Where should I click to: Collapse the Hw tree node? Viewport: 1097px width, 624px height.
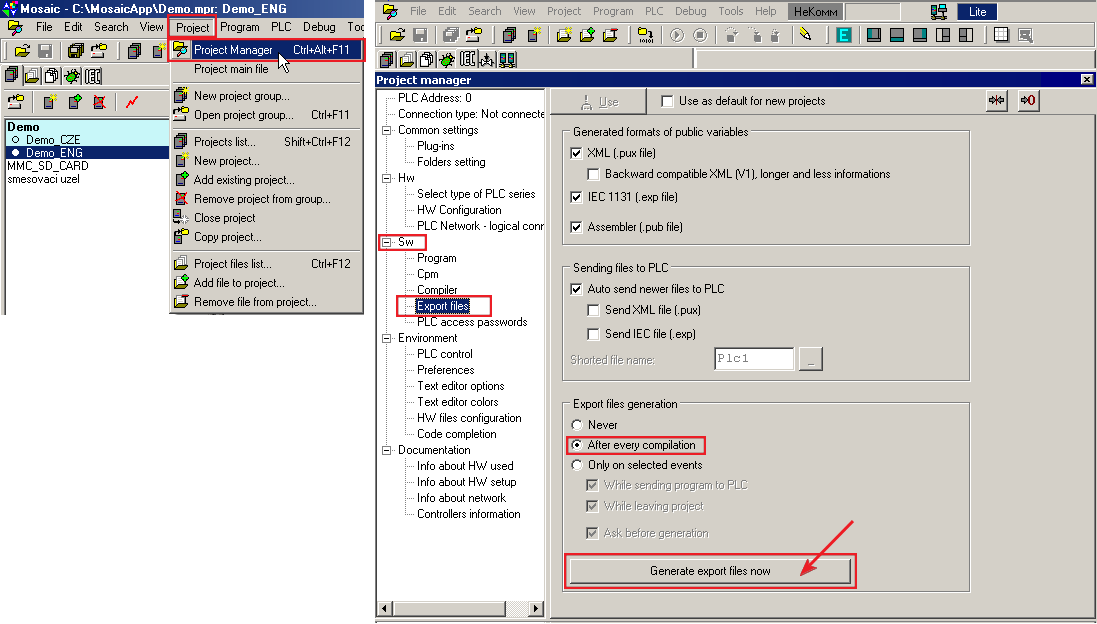(x=387, y=178)
